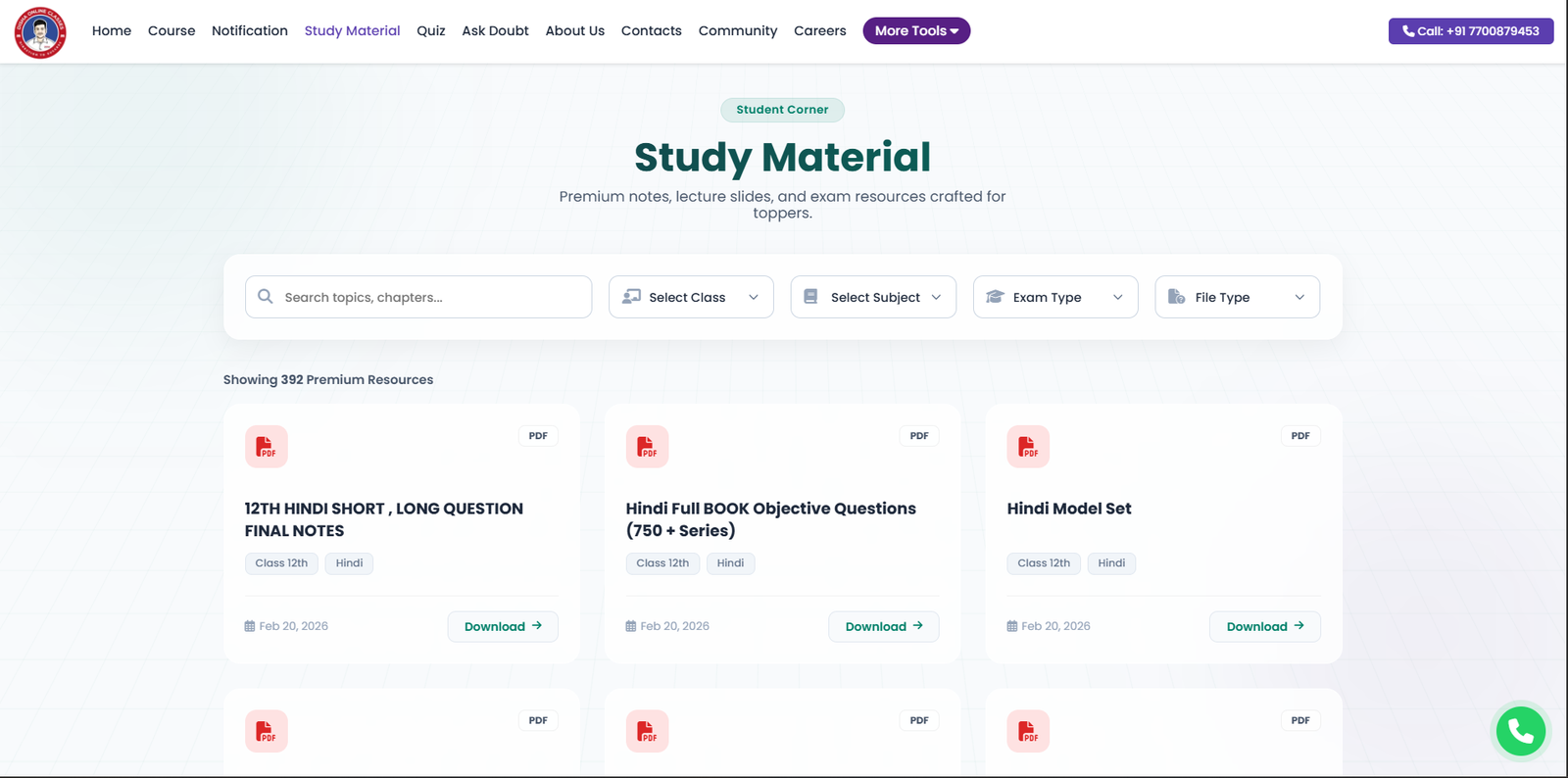The width and height of the screenshot is (1568, 778).
Task: Click the PDF badge on 12TH HINDI SHORT card
Action: [x=538, y=436]
